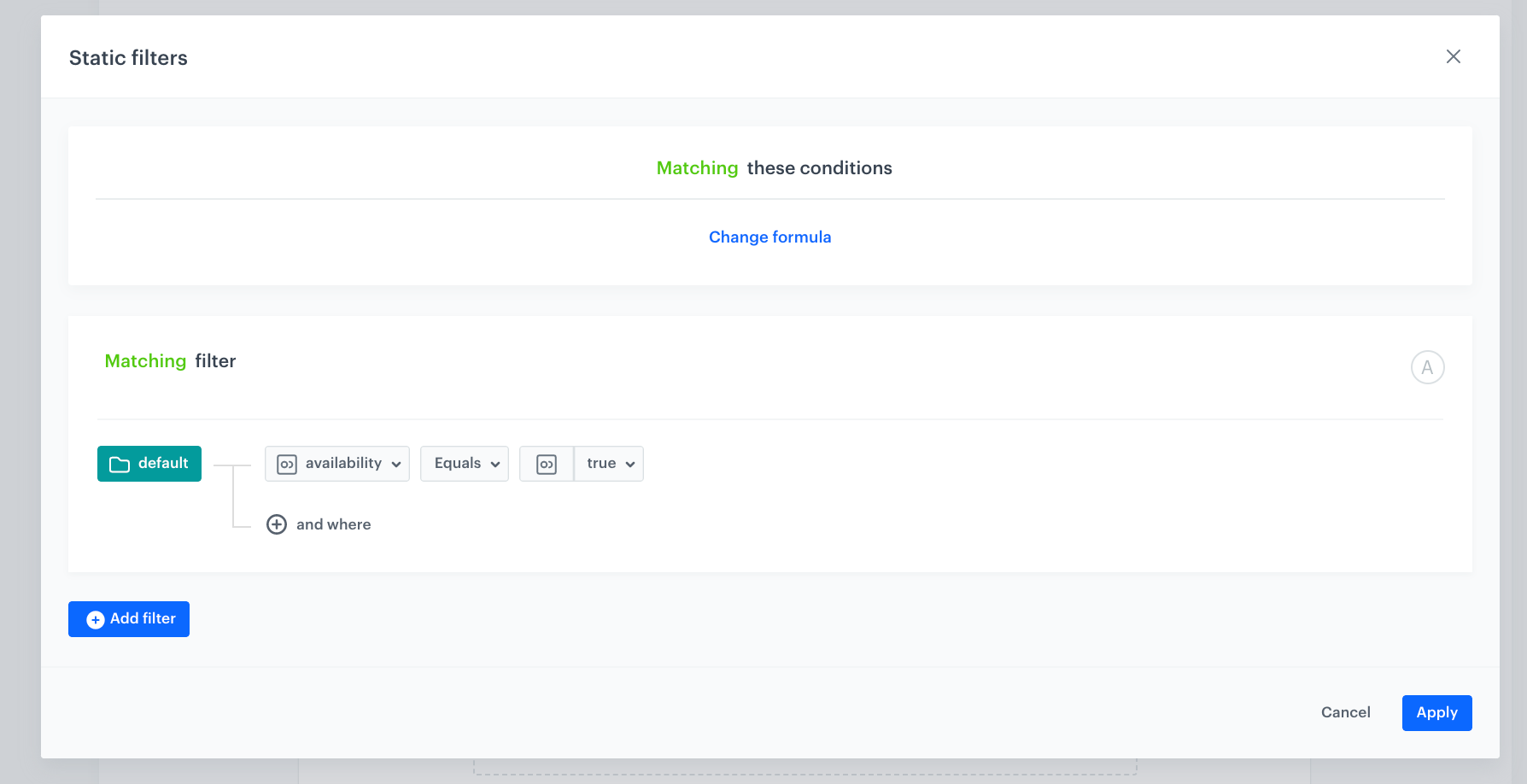1527x784 pixels.
Task: Click the folder icon in the default filter tag
Action: (120, 464)
